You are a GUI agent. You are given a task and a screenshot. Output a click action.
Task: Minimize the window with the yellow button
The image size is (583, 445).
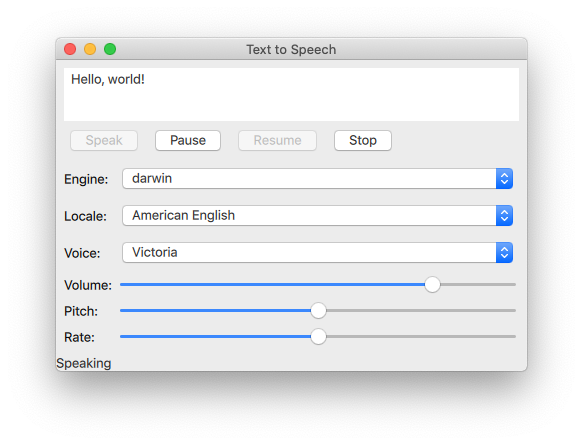click(90, 49)
